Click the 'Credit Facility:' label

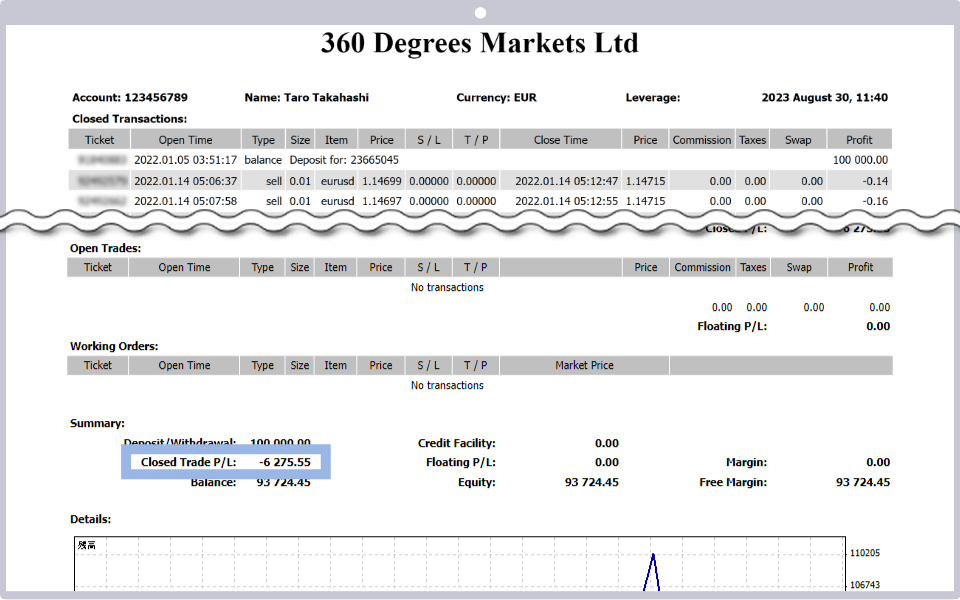pos(457,443)
